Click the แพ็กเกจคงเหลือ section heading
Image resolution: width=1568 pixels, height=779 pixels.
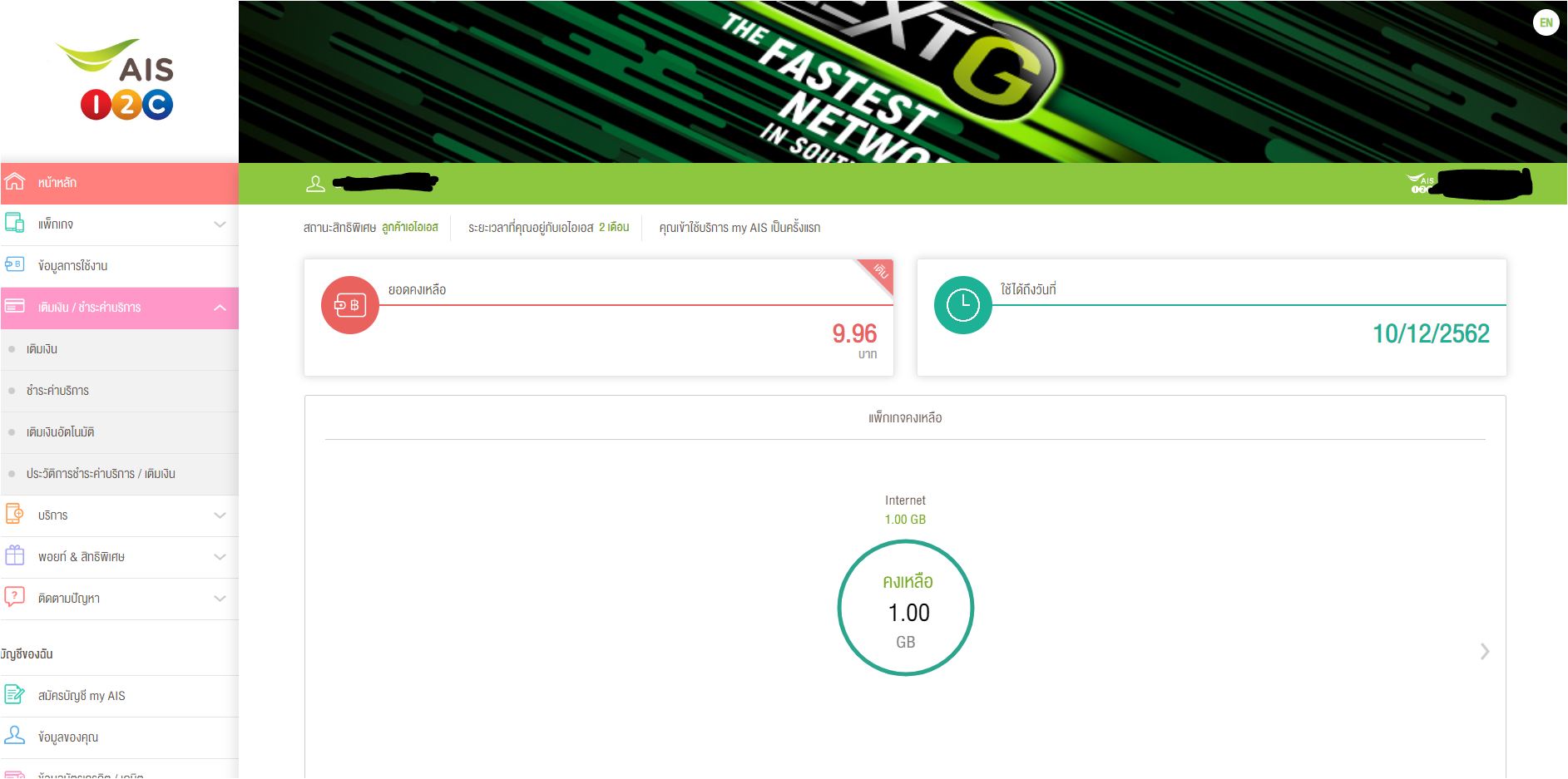point(905,417)
